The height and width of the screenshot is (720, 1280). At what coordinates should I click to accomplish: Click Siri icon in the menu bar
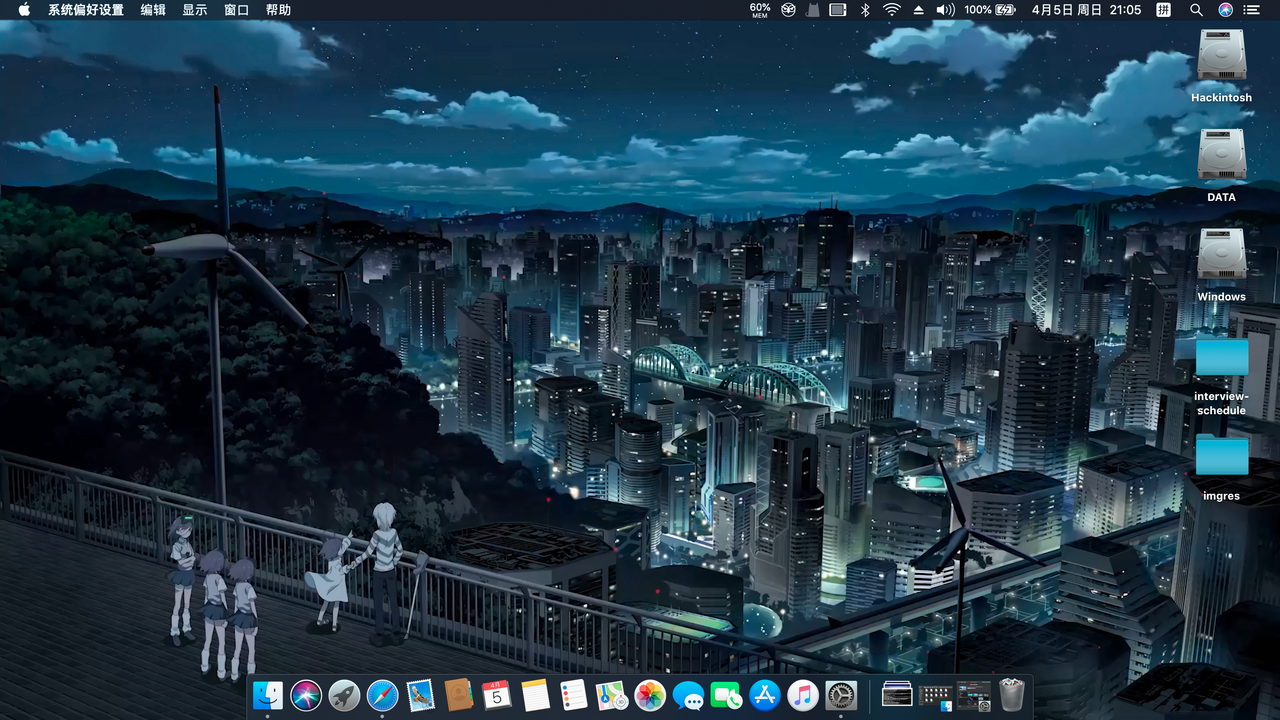(1225, 10)
